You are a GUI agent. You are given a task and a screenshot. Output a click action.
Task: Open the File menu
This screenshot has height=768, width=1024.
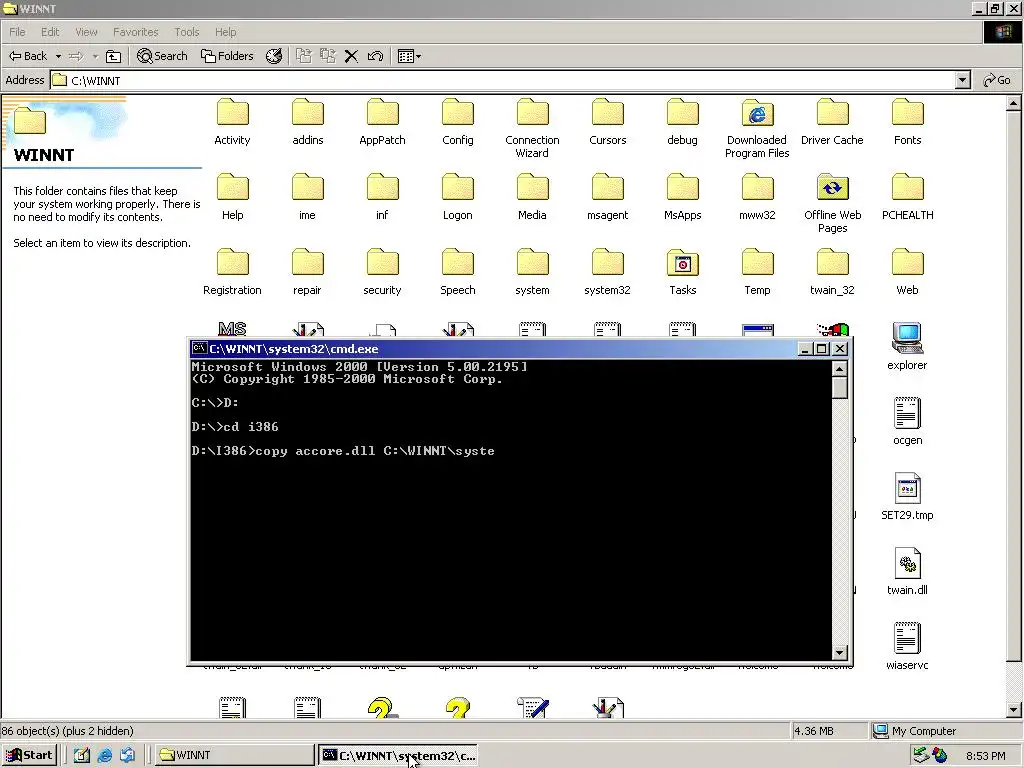point(17,32)
